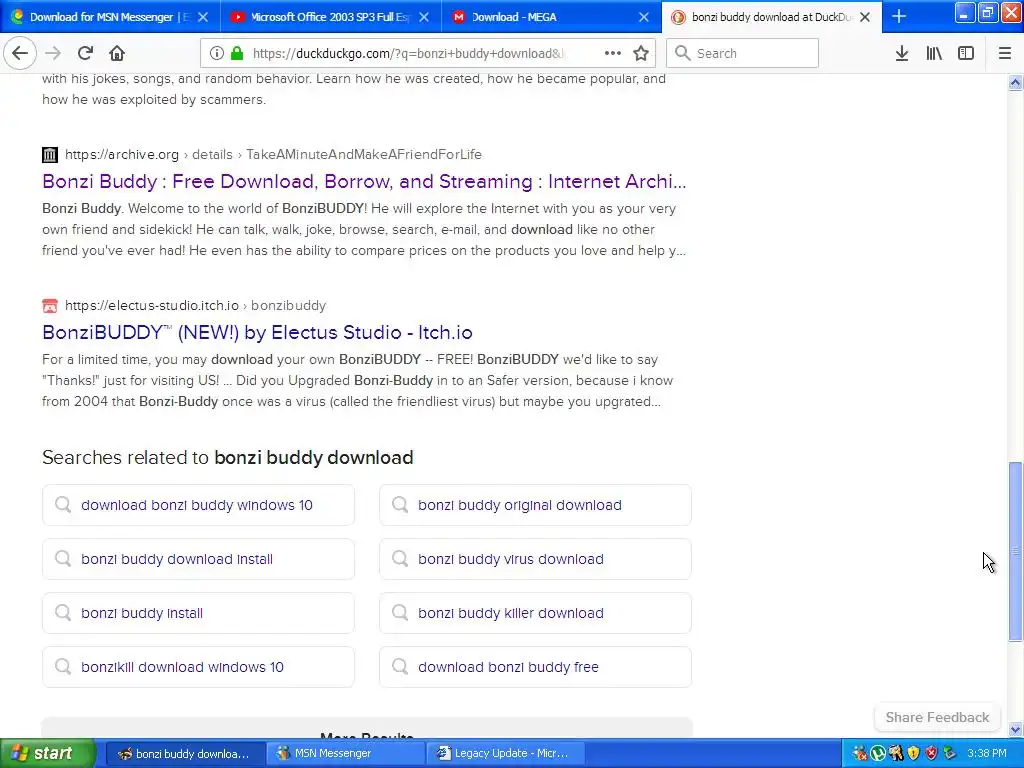
Task: Search bonzi buddy virus download
Action: 535,559
